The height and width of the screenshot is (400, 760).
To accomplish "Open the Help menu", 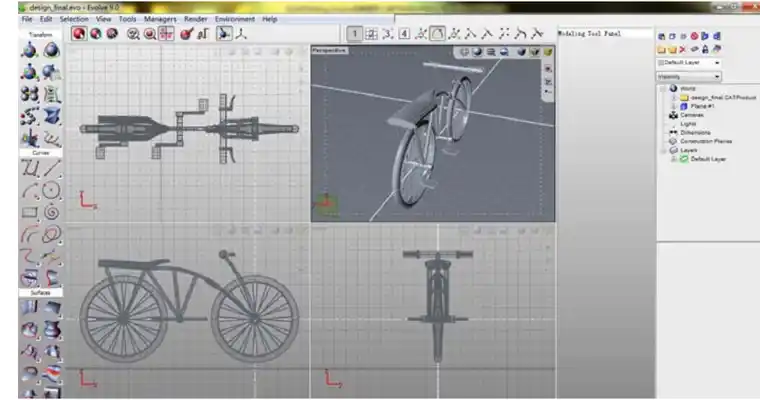I will coord(269,19).
